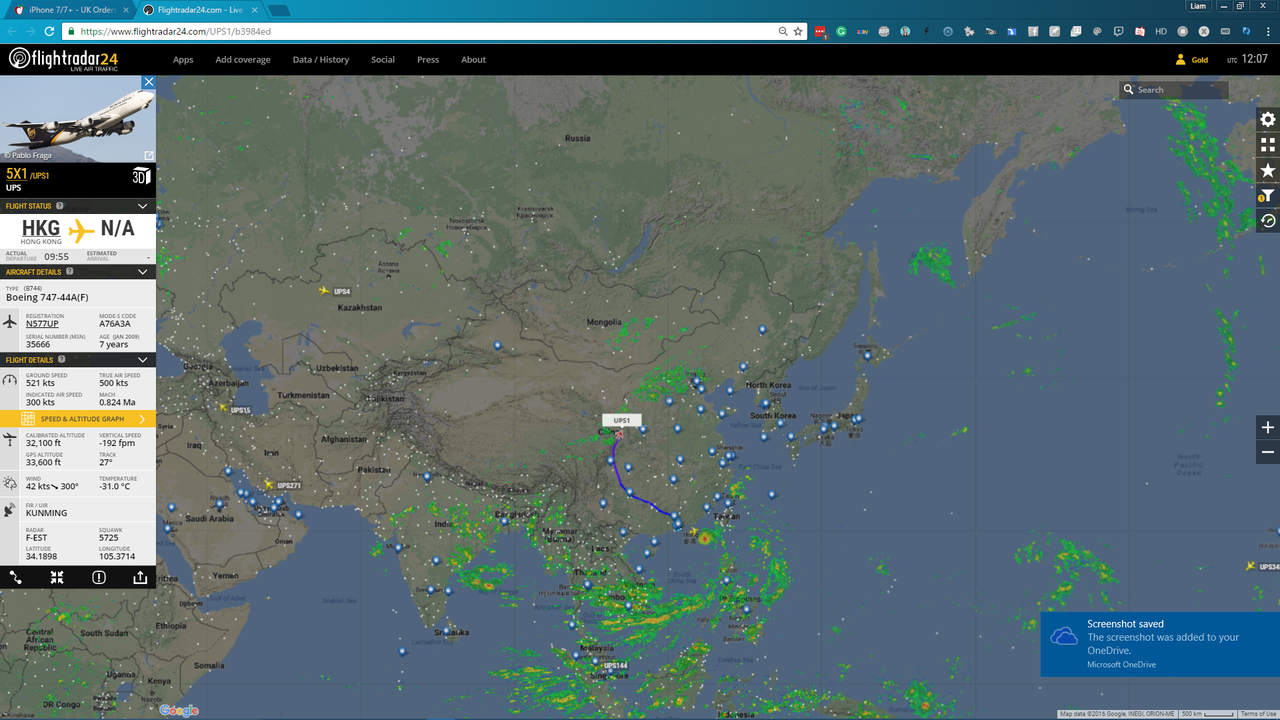Open 3D view of the flight
The height and width of the screenshot is (720, 1280).
point(141,177)
